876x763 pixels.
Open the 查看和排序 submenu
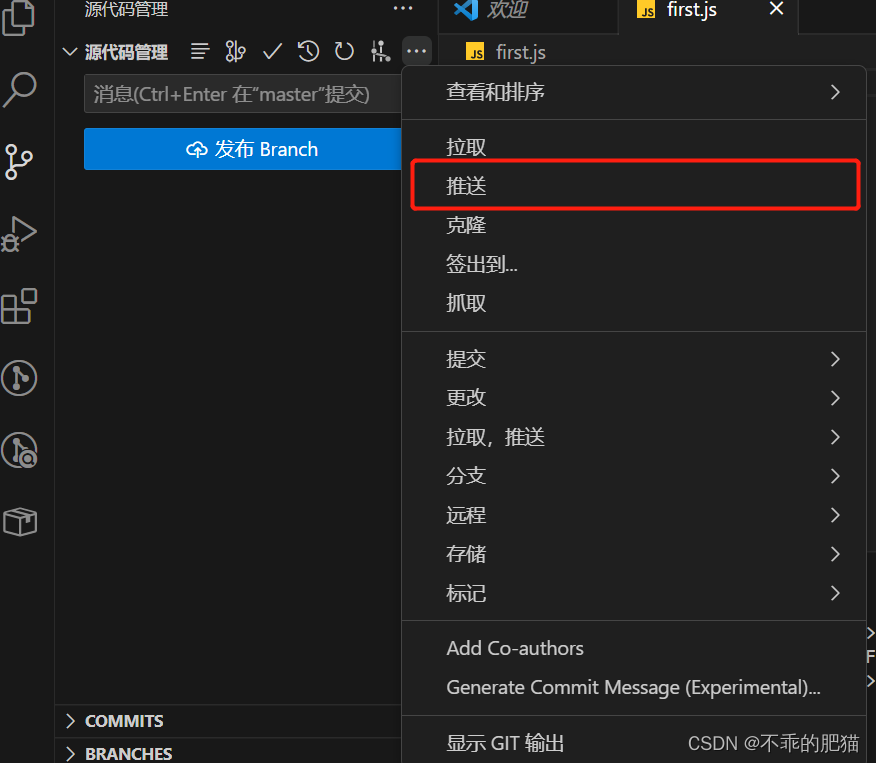click(x=634, y=92)
